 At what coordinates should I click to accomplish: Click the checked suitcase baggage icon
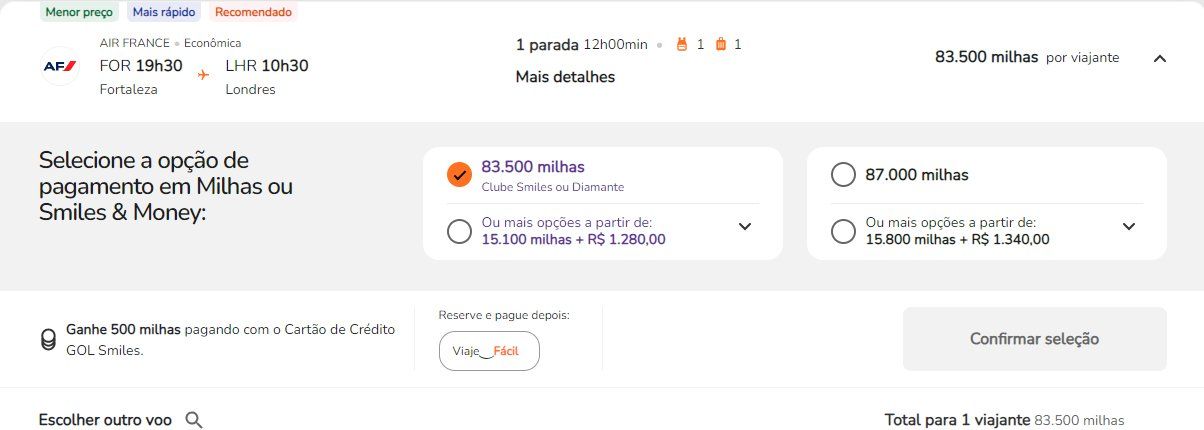pyautogui.click(x=721, y=44)
